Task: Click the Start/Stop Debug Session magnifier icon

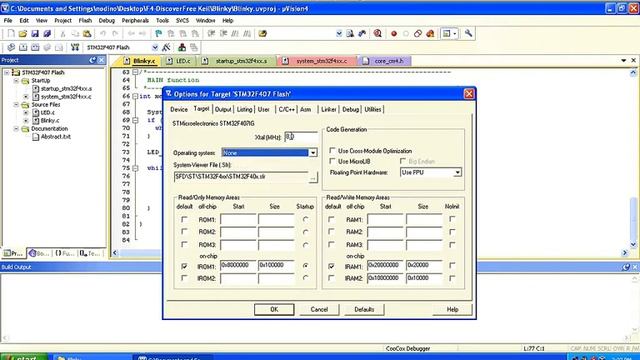Action: (378, 33)
